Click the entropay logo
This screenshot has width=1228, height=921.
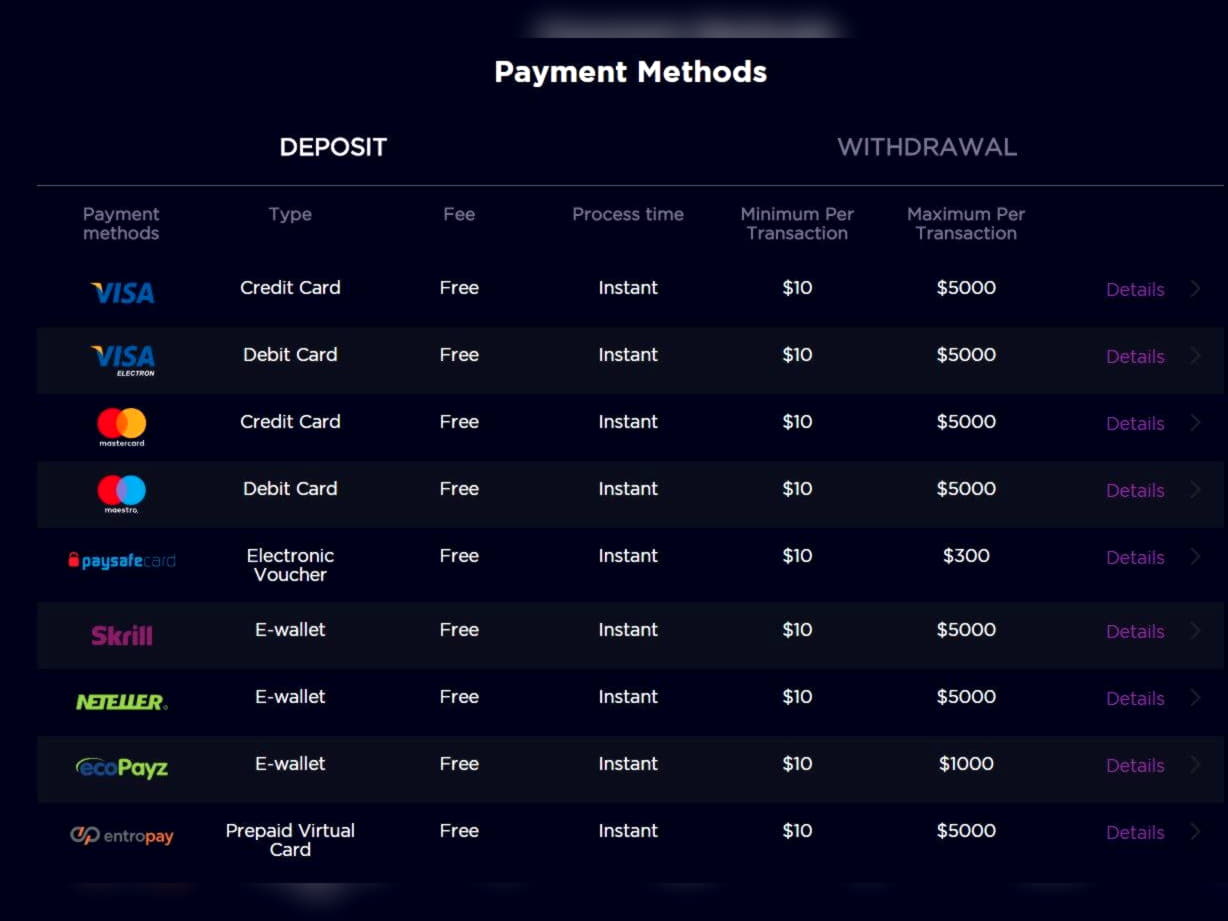[x=122, y=835]
